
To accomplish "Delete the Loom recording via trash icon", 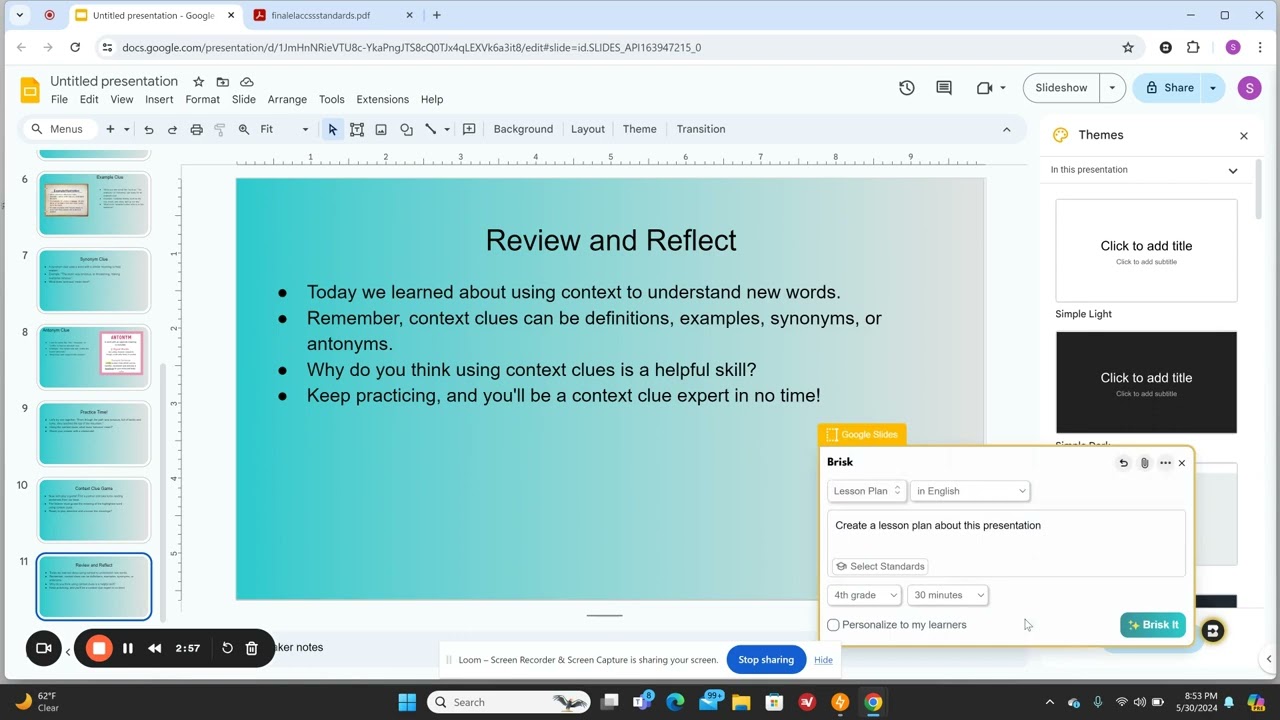I will pyautogui.click(x=252, y=648).
